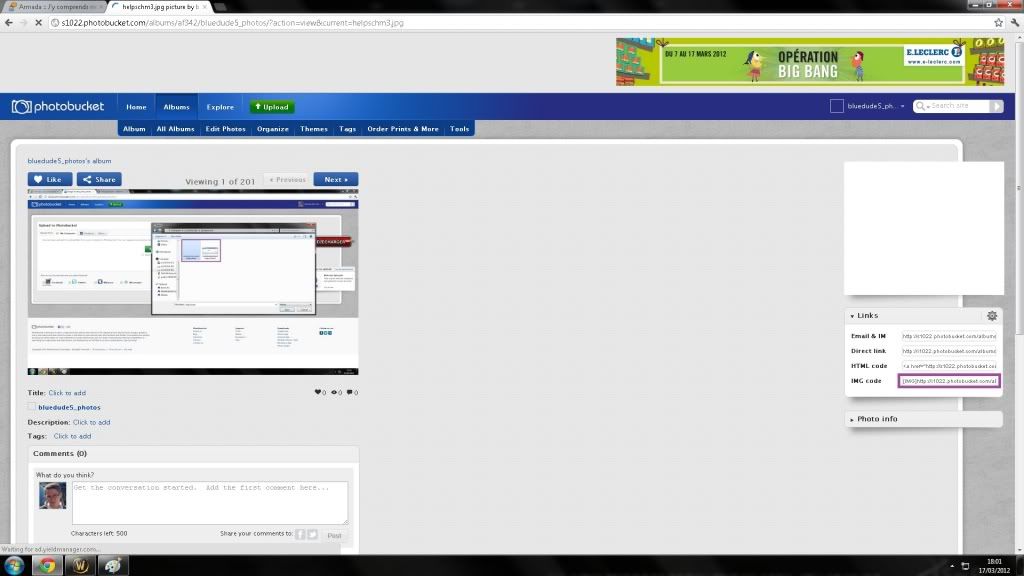Open the bluedude5_photos profile link
The image size is (1024, 576).
click(x=69, y=407)
